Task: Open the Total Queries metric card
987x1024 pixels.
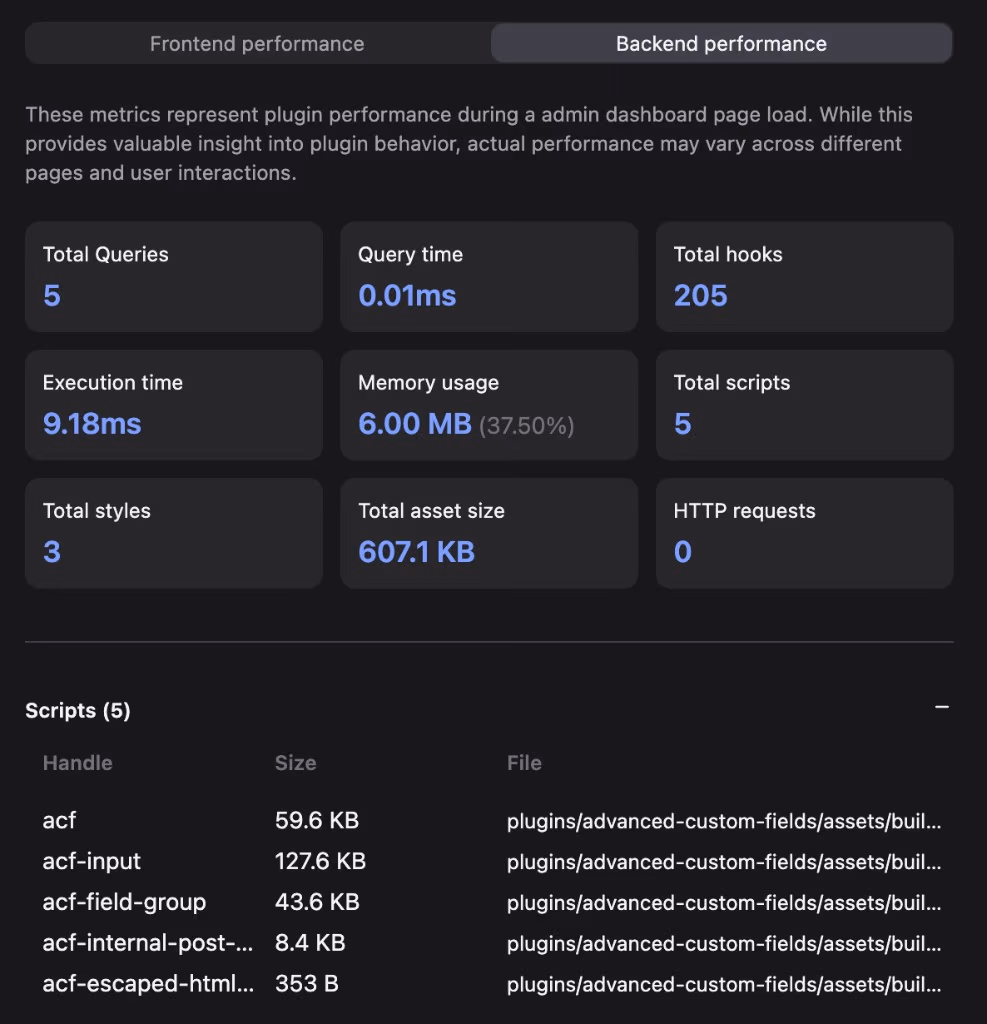Action: [x=174, y=277]
